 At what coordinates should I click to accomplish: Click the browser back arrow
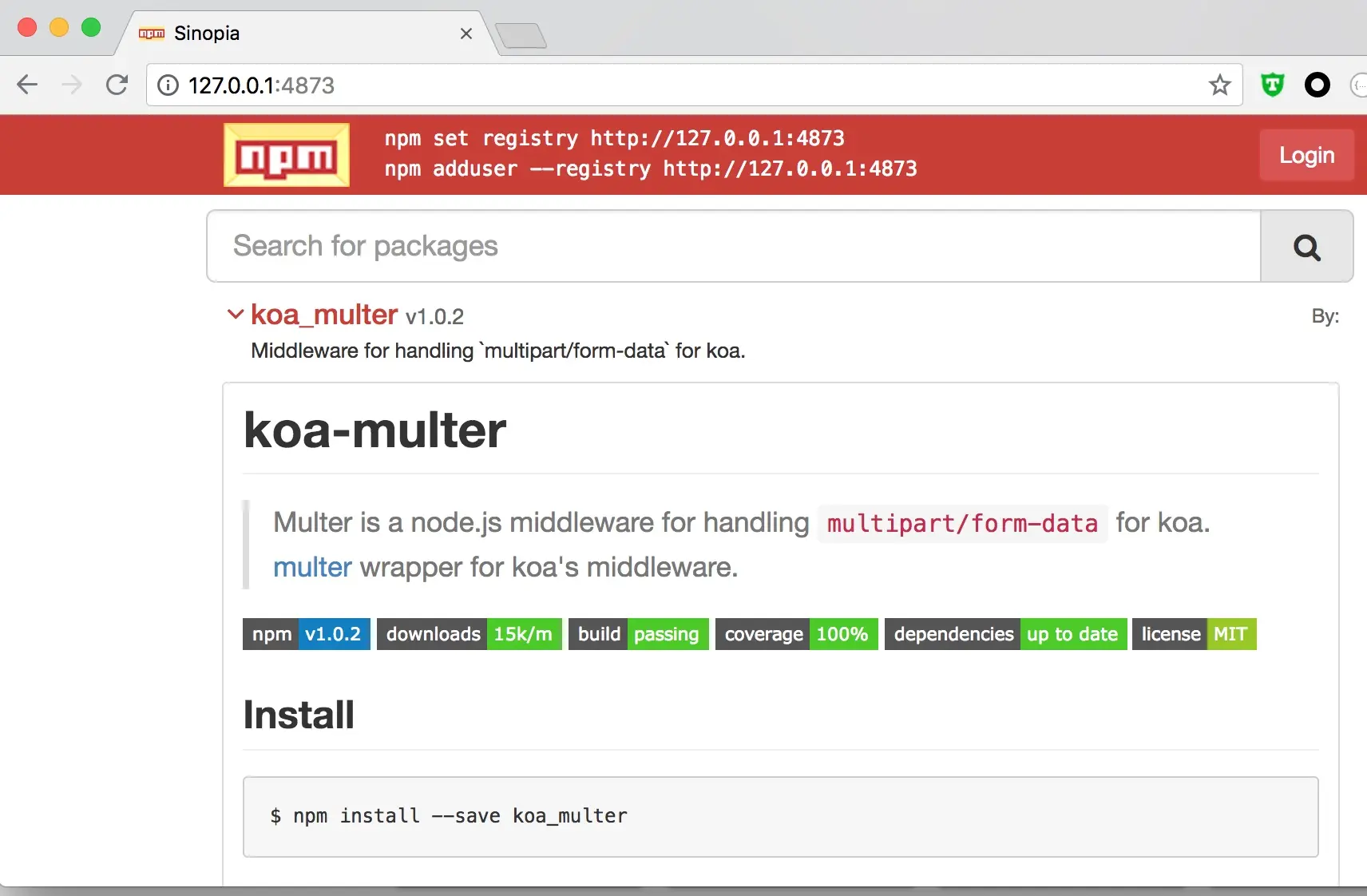pos(27,85)
